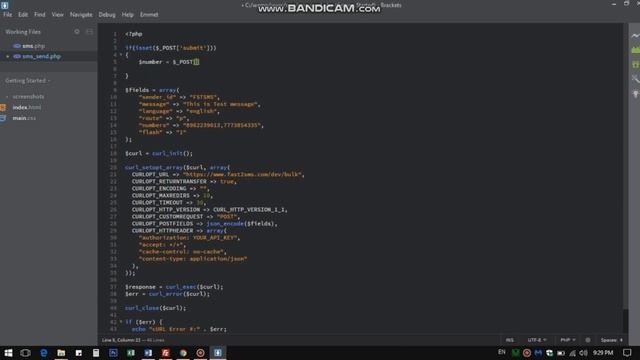640x360 pixels.
Task: Open the Find menu
Action: pos(40,15)
